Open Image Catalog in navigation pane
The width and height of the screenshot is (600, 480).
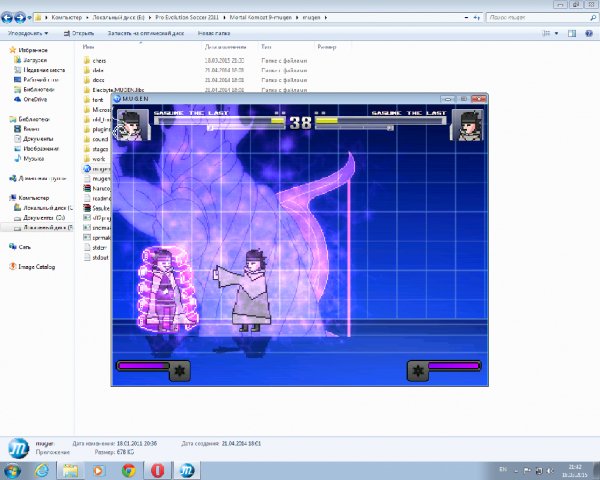click(x=37, y=267)
